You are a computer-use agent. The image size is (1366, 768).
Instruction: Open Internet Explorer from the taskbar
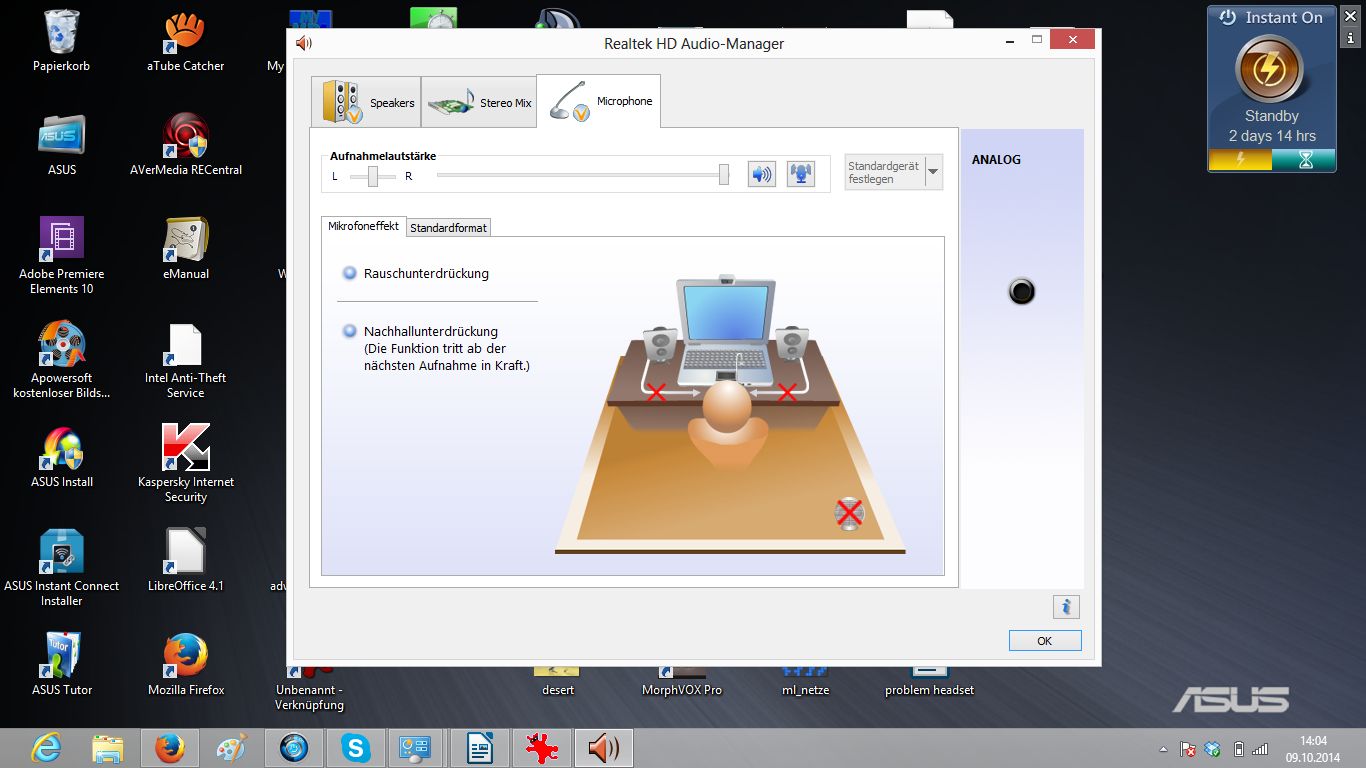tap(45, 748)
